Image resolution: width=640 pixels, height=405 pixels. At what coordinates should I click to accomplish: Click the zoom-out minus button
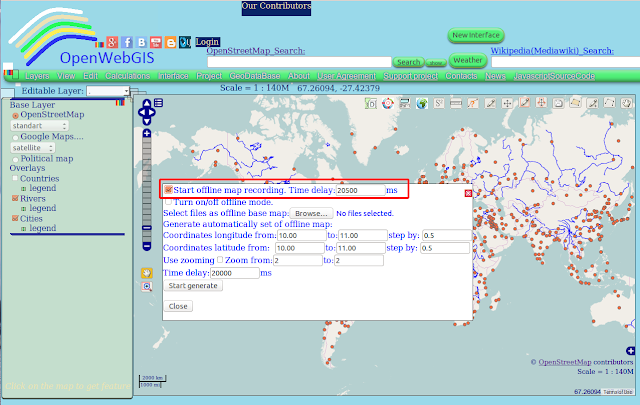click(x=147, y=246)
